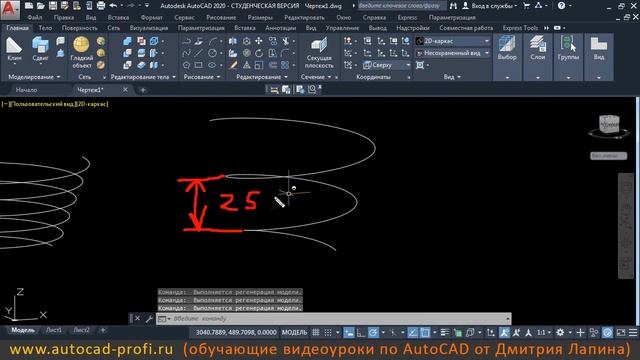Toggle annotation visibility in status bar

(x=504, y=333)
